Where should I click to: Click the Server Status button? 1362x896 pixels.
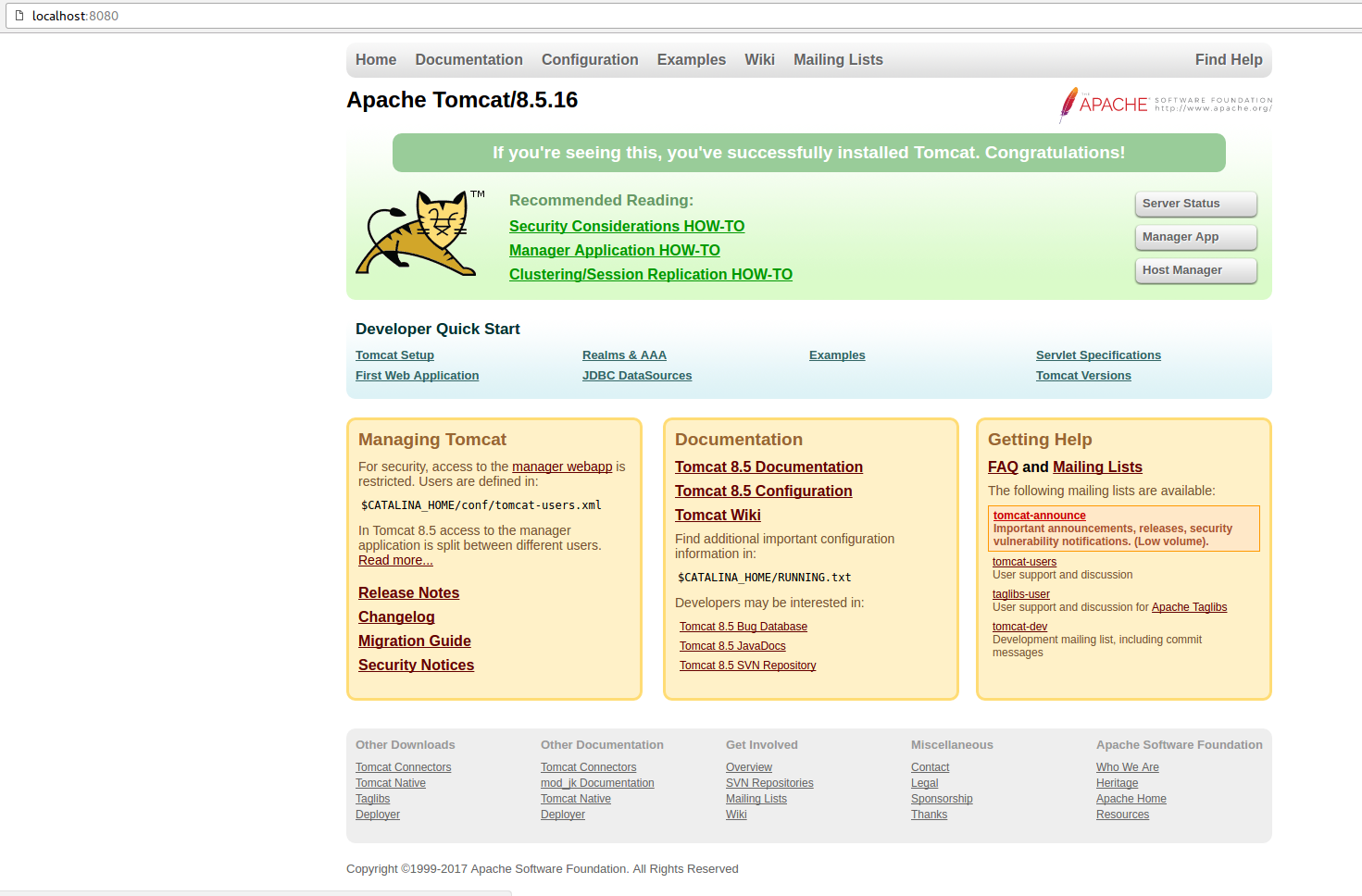[1195, 204]
